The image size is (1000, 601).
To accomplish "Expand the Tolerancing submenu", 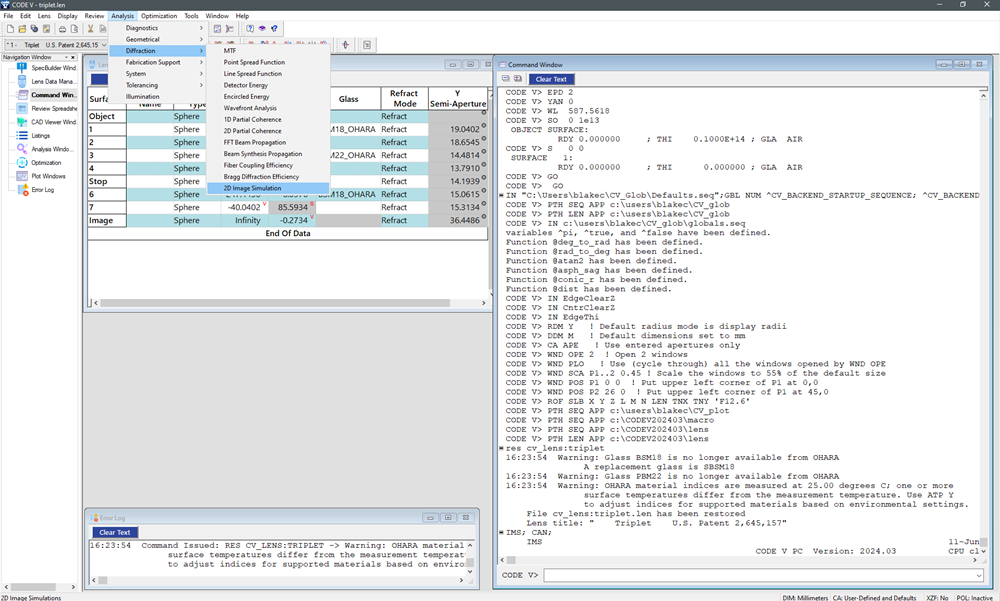I will 157,85.
